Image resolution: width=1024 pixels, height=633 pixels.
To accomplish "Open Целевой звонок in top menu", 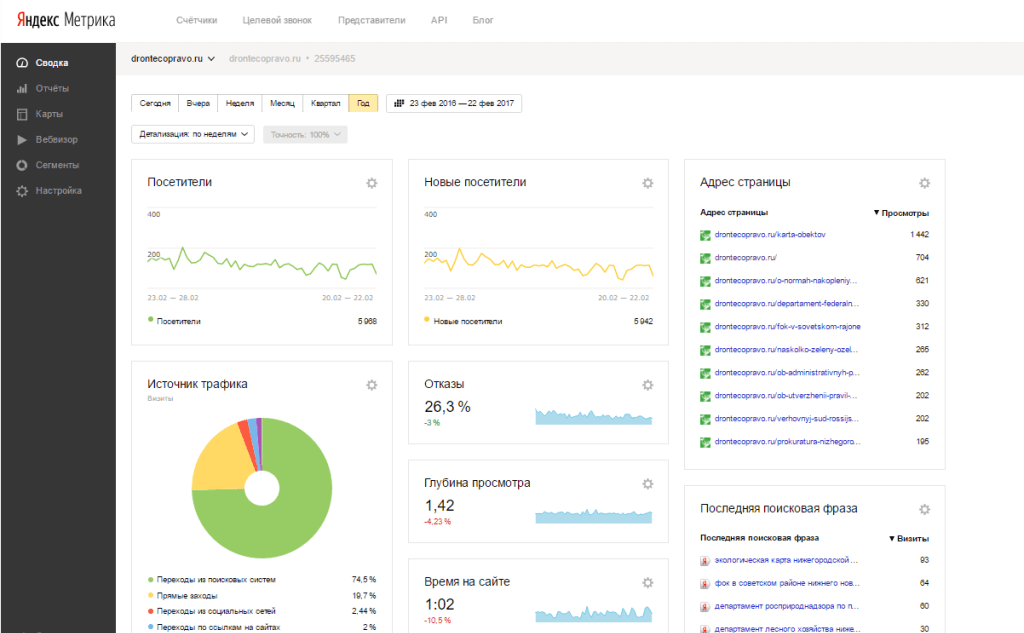I will pos(277,20).
